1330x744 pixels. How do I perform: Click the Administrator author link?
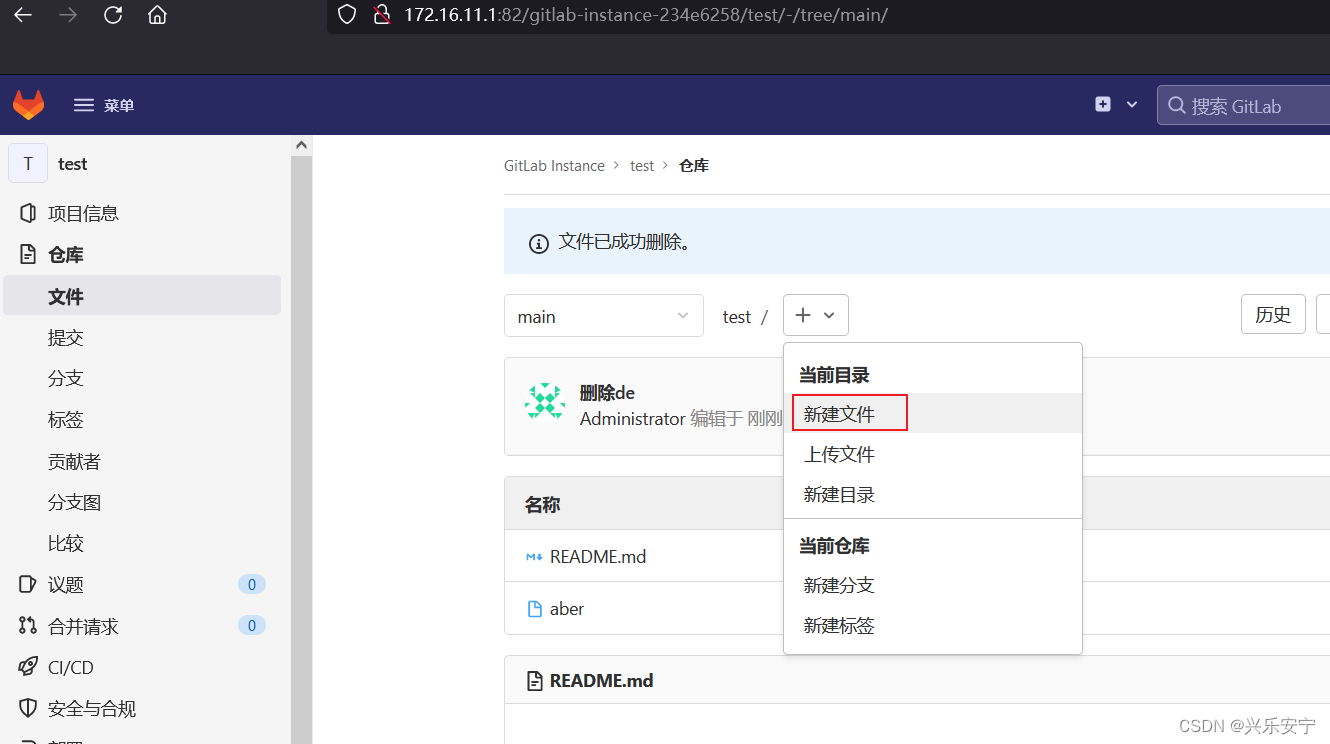click(633, 419)
